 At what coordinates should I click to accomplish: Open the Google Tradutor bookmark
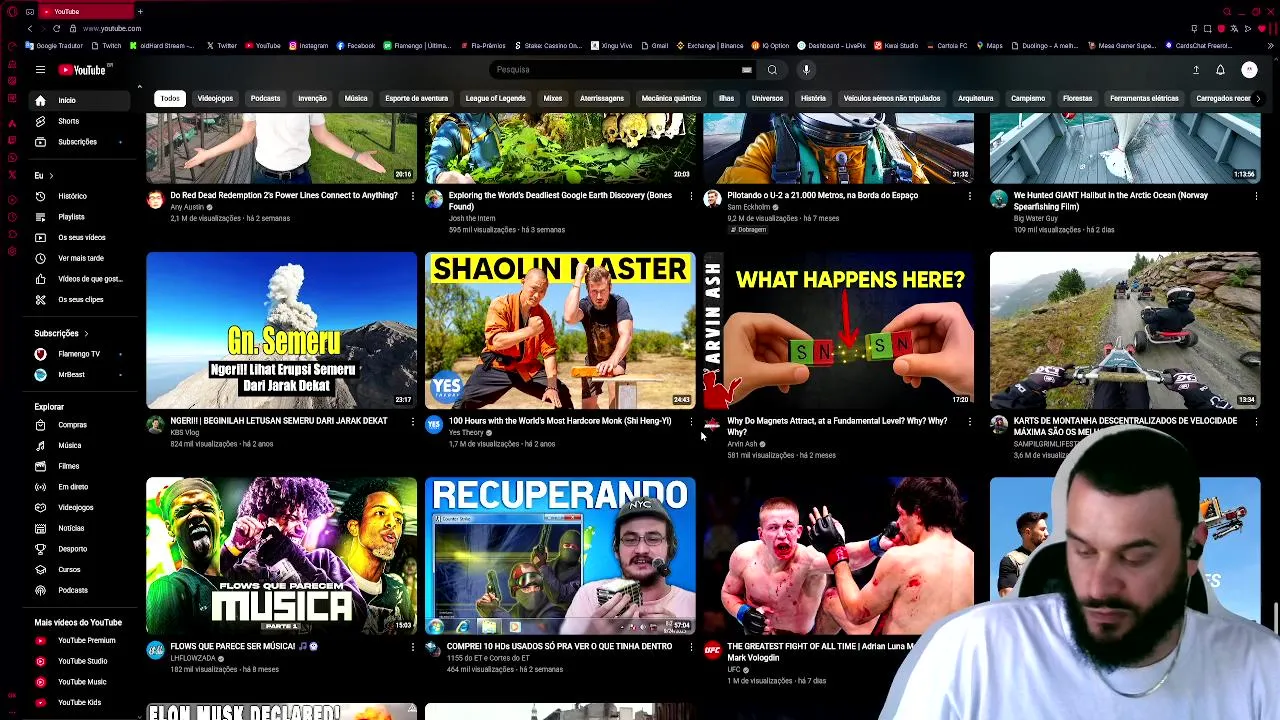click(x=55, y=46)
